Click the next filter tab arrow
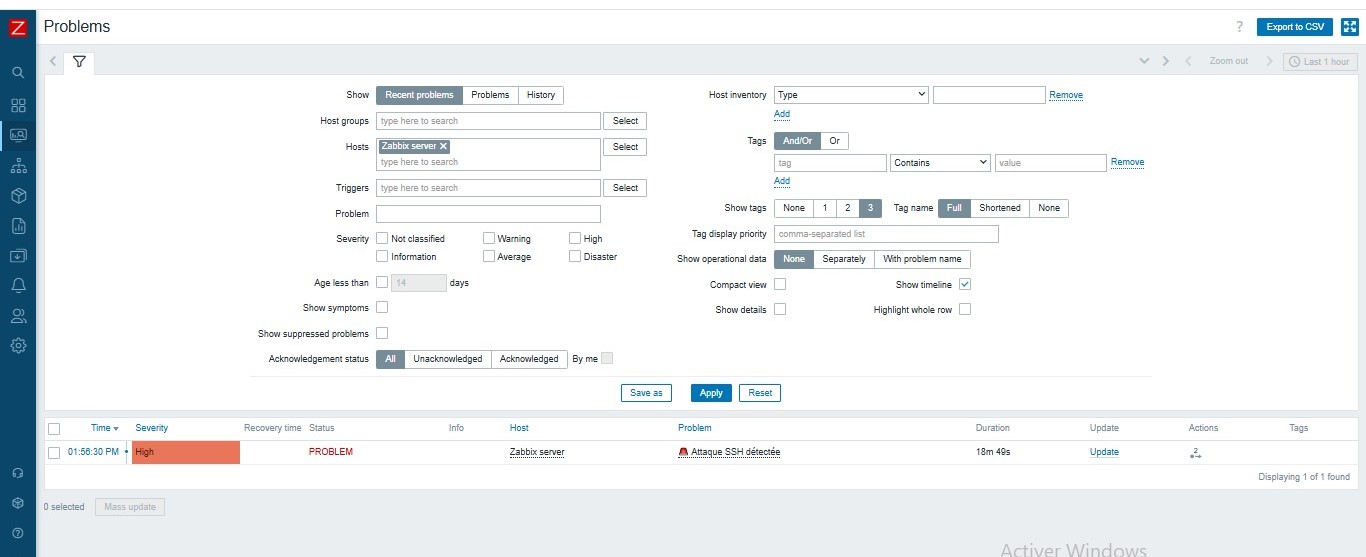Image resolution: width=1366 pixels, height=557 pixels. tap(1166, 61)
